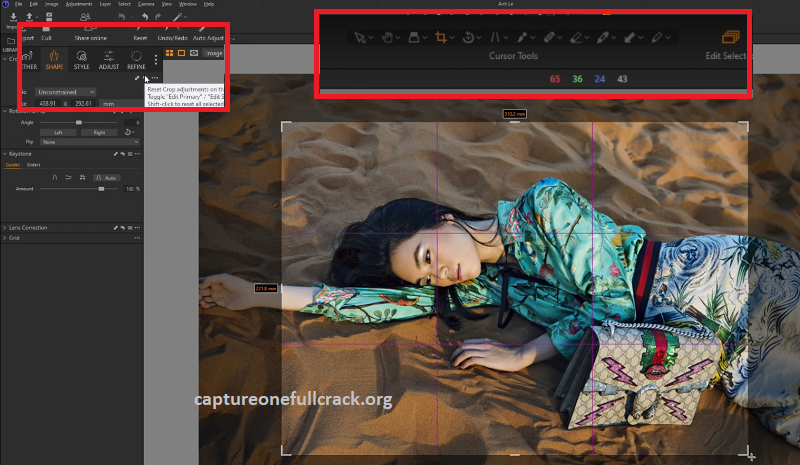This screenshot has width=800, height=465.
Task: Select the Heal bandage cursor tool
Action: click(548, 37)
